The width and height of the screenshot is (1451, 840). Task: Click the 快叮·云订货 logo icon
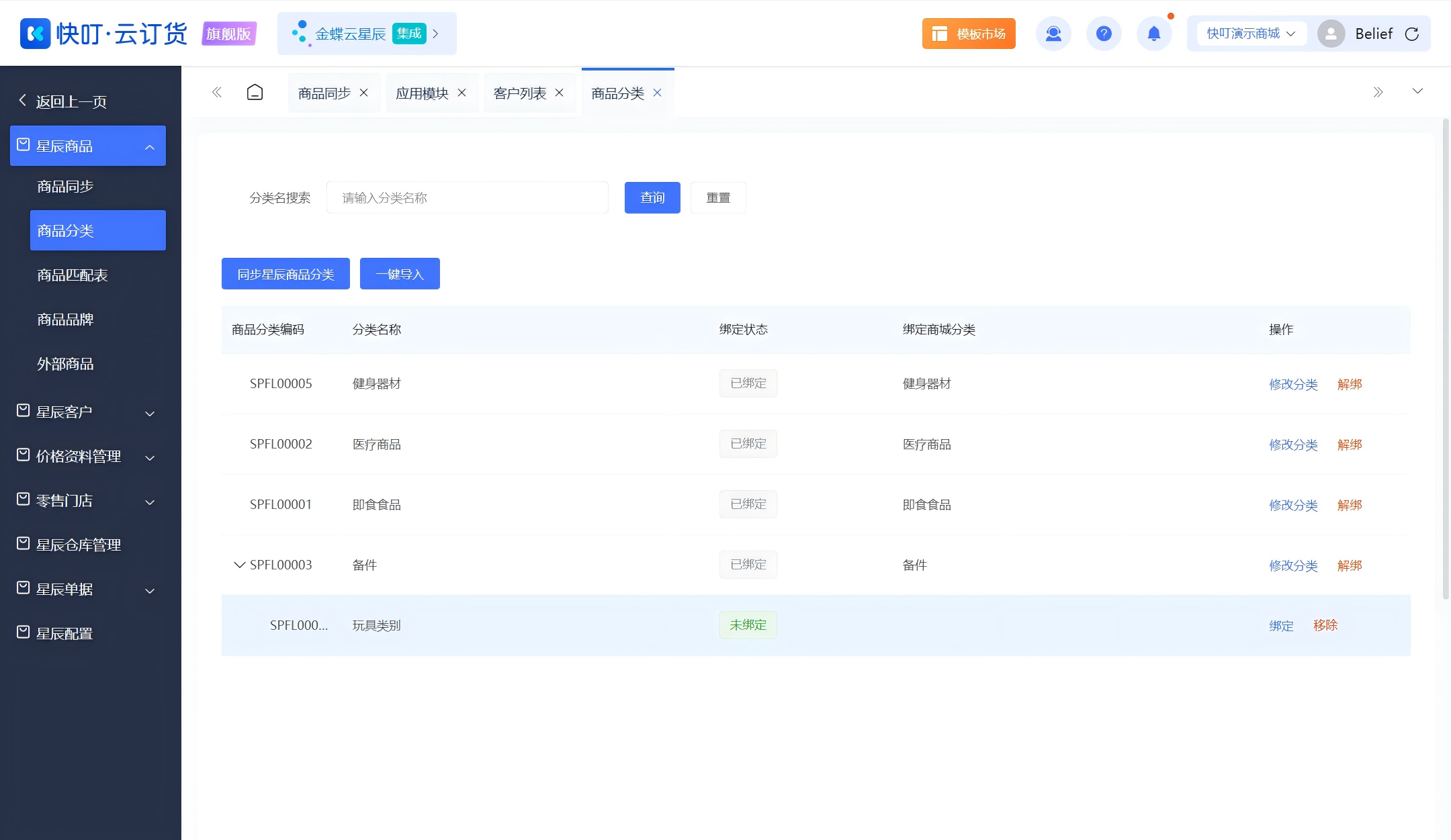(35, 33)
